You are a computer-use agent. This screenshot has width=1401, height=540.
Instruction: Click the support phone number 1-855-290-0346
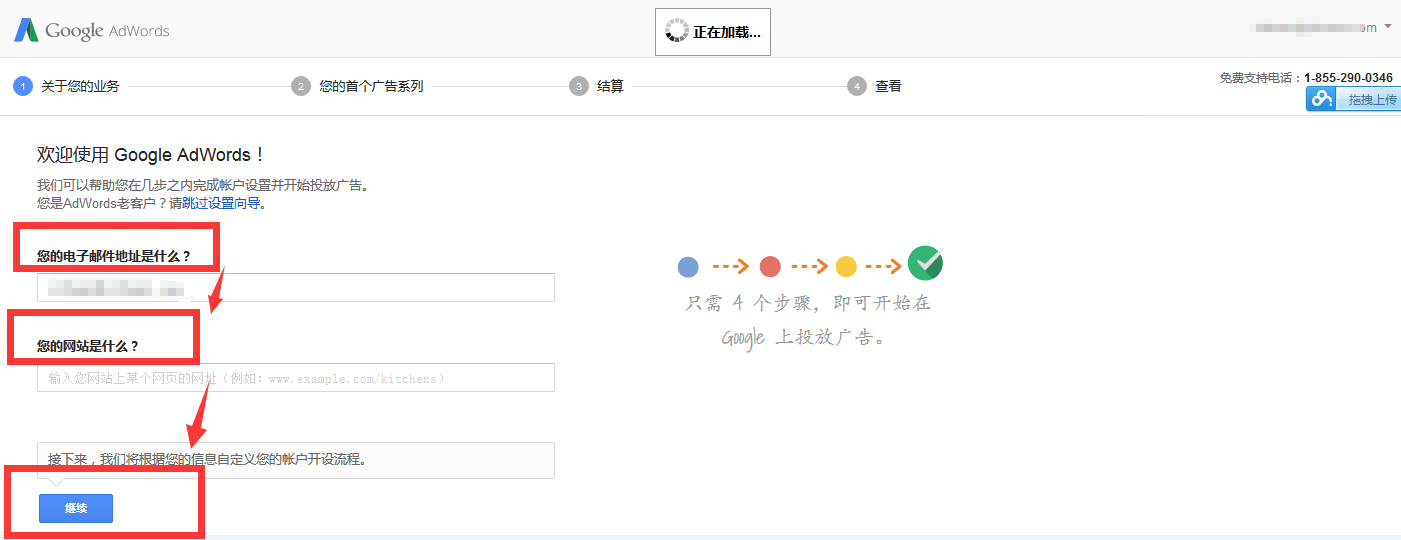(x=1348, y=77)
